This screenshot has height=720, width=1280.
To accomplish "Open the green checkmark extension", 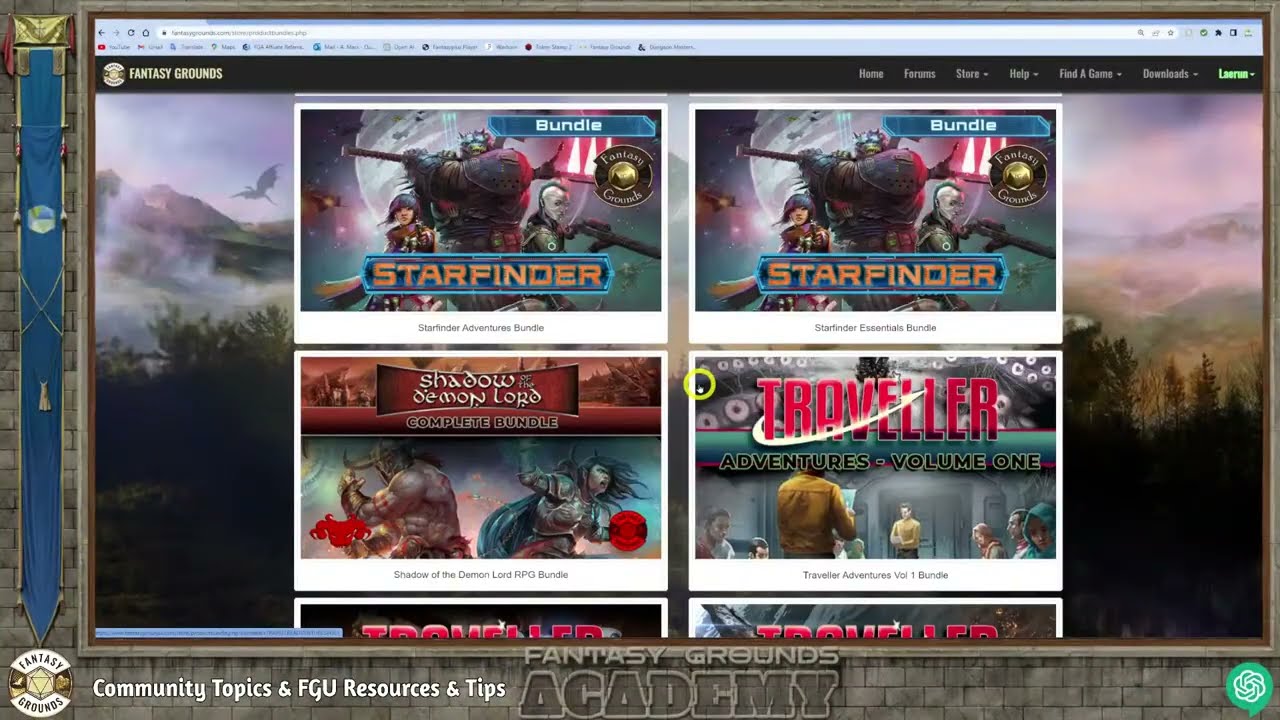I will point(1204,33).
